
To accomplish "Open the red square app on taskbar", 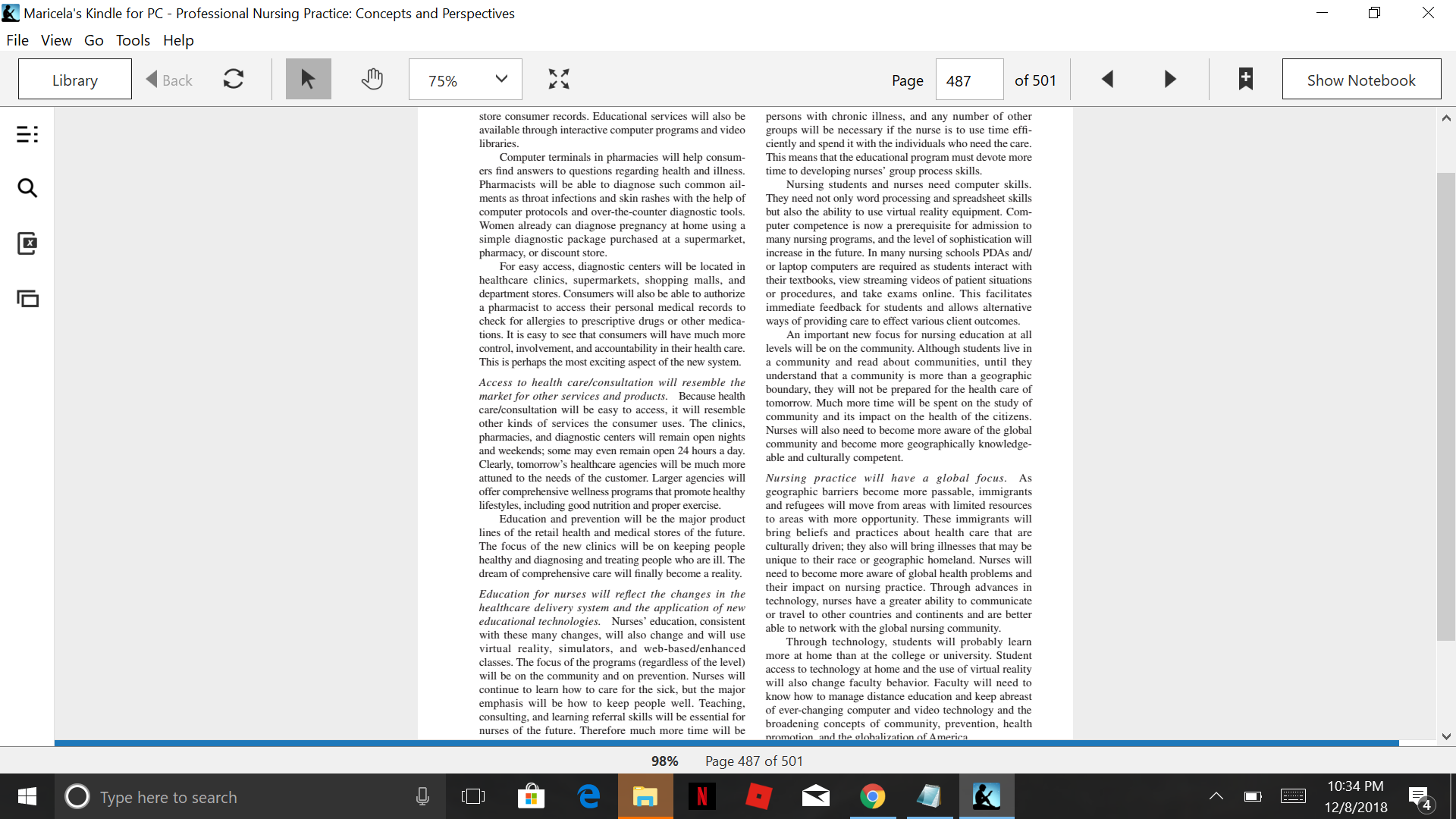I will point(759,796).
